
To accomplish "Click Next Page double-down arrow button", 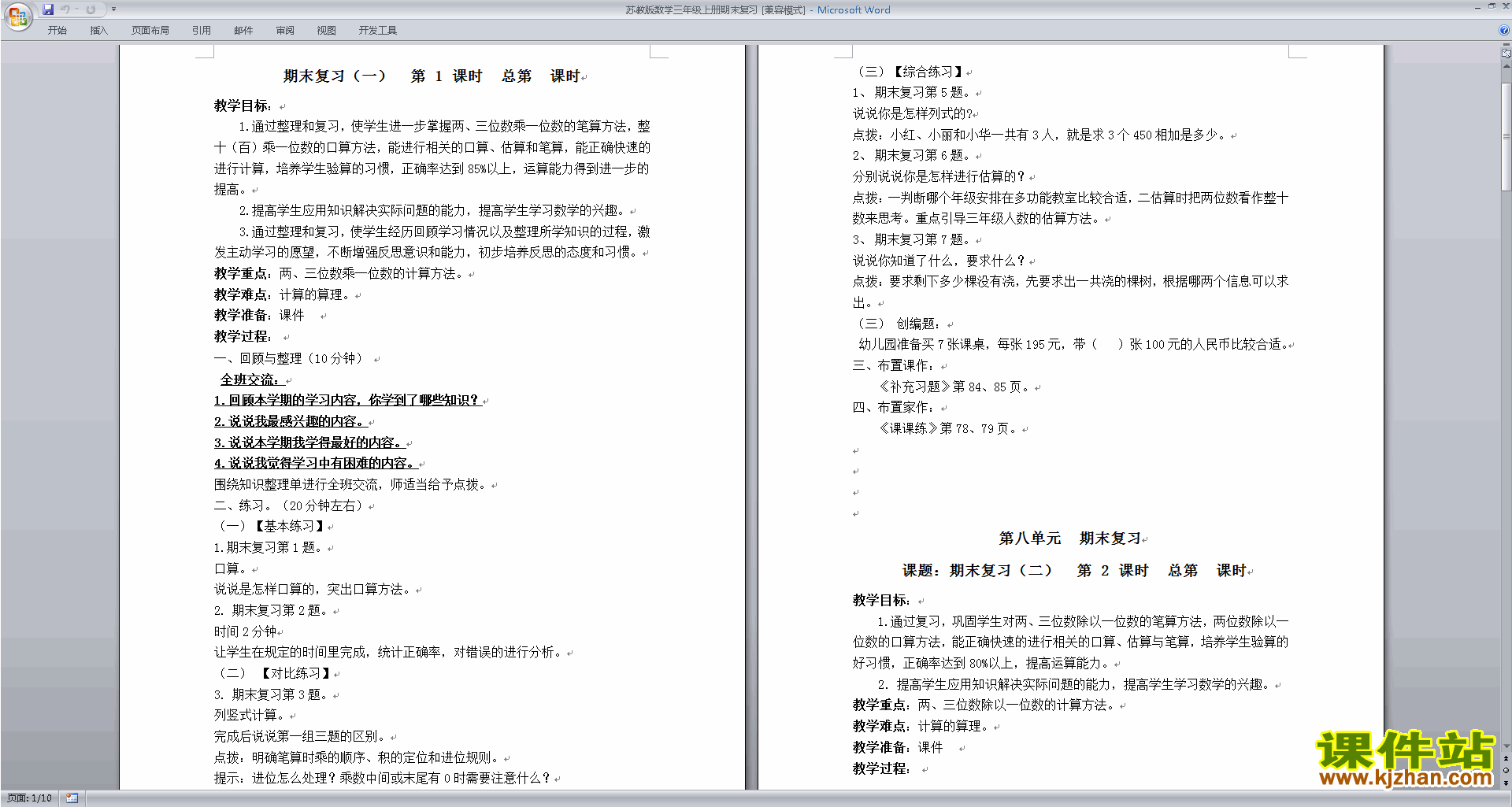I will click(x=1506, y=783).
